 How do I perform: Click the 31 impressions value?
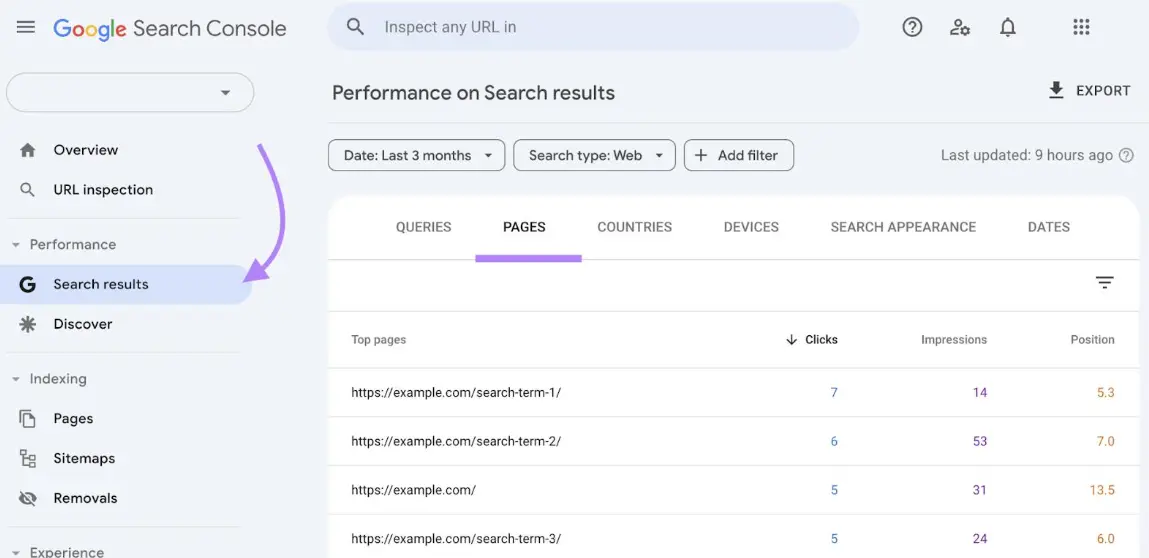coord(980,490)
